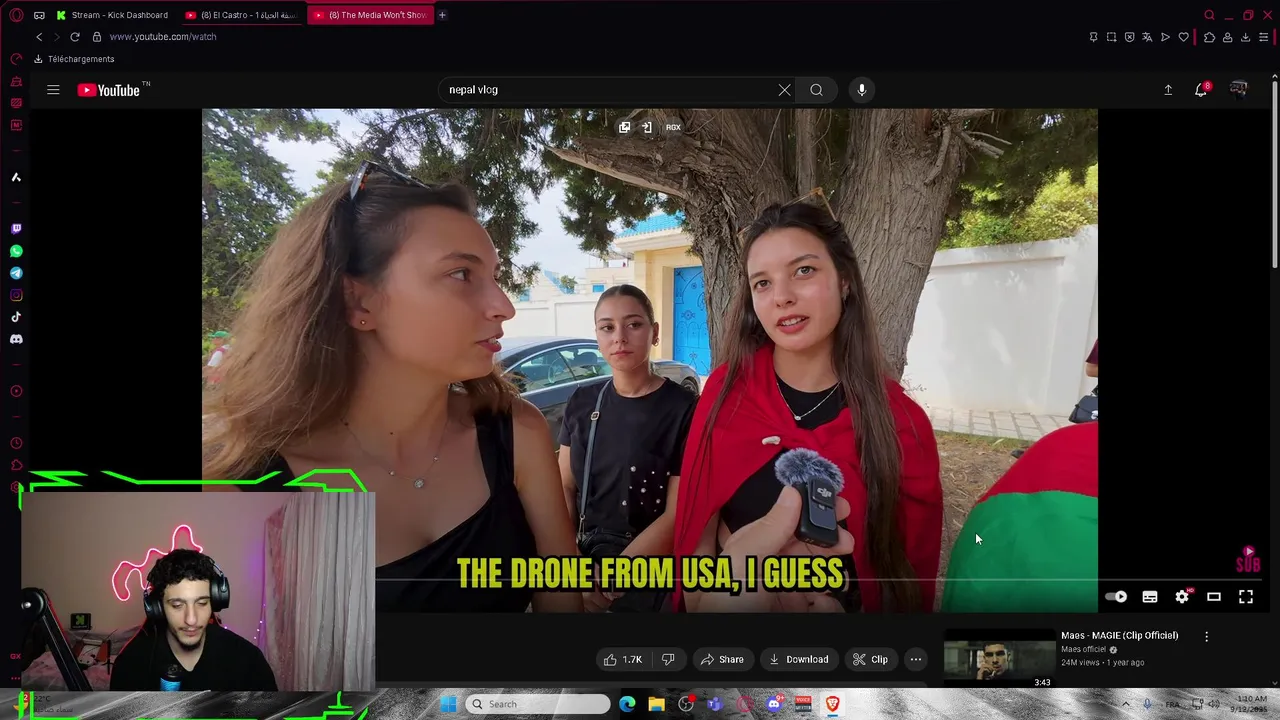Take a snapshot with the capture icon

pos(1111,37)
